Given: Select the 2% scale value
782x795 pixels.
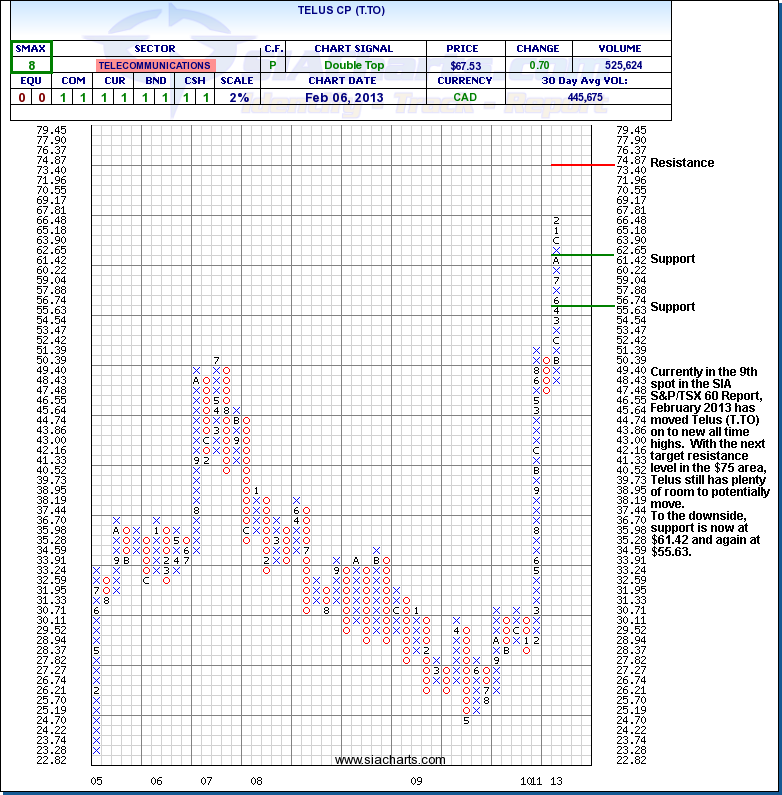Looking at the screenshot, I should click(235, 97).
